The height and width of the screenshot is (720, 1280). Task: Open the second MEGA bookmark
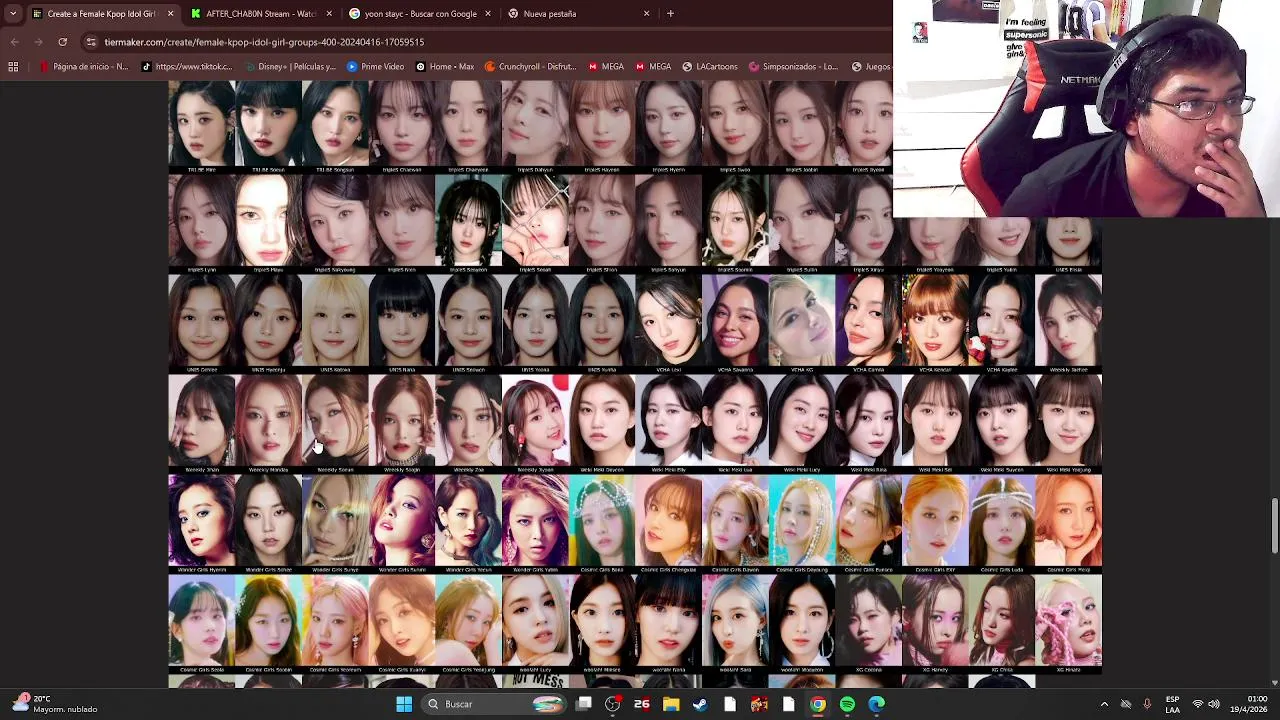(653, 67)
